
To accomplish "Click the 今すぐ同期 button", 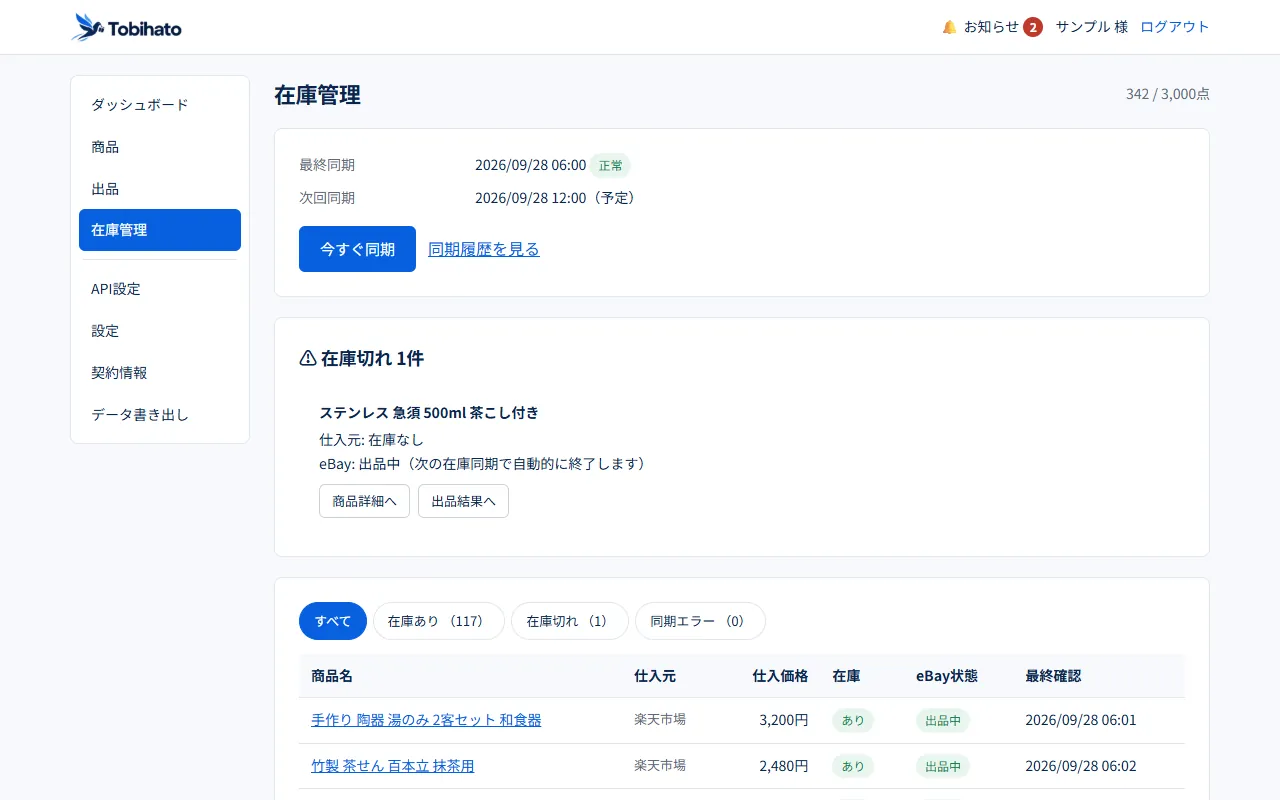I will (357, 249).
